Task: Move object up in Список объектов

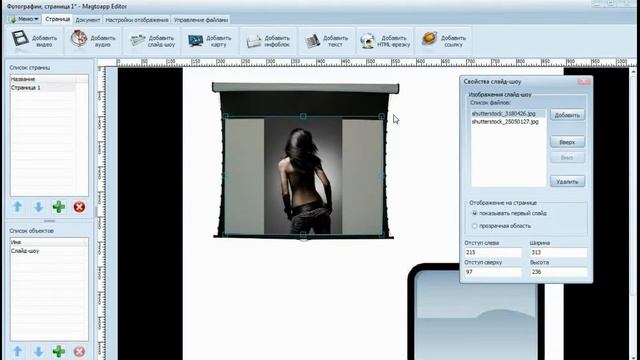Action: [x=18, y=351]
